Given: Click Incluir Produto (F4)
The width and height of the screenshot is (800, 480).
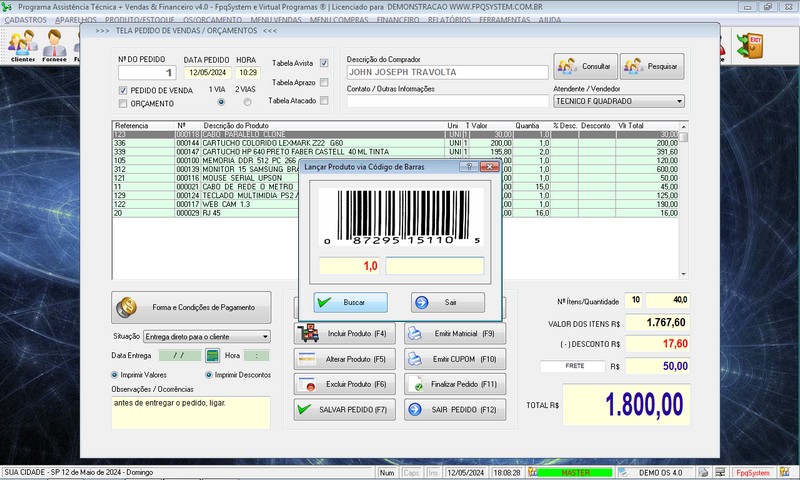Looking at the screenshot, I should click(x=344, y=334).
